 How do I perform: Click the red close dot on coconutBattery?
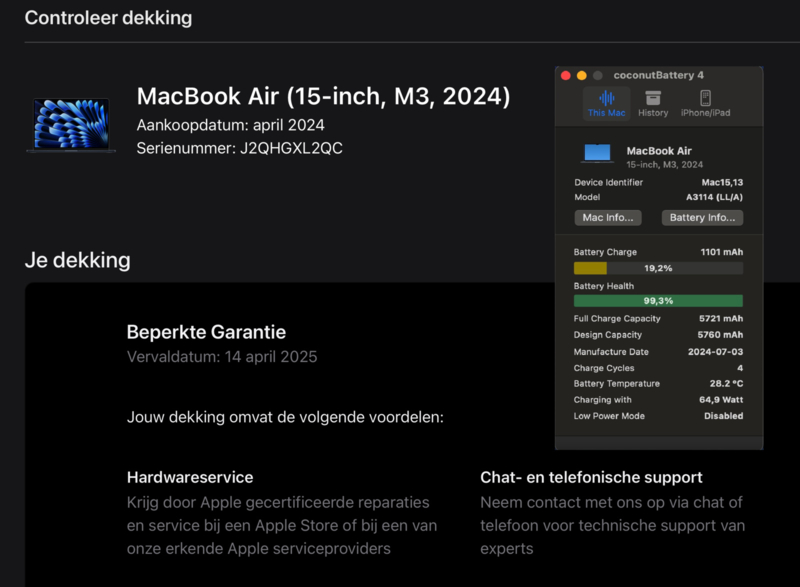[x=566, y=75]
